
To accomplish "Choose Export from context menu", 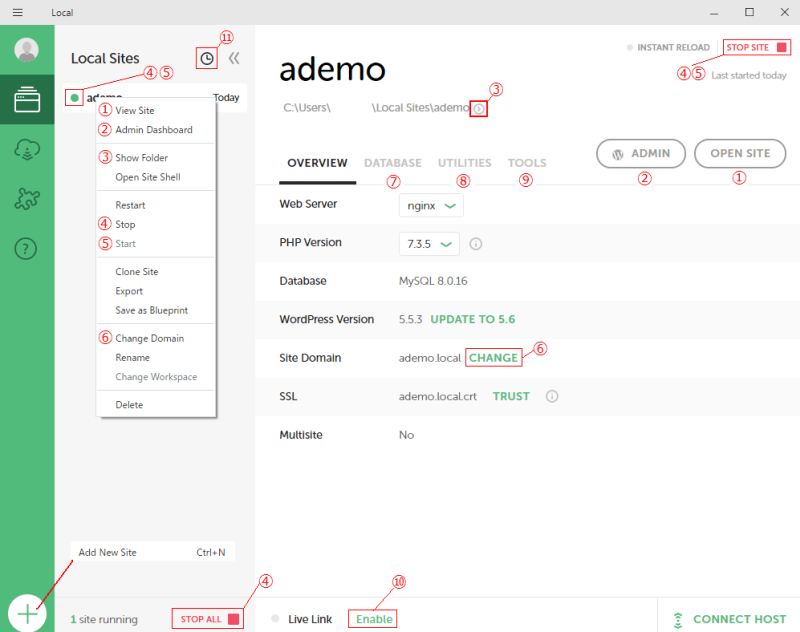I will [156, 291].
